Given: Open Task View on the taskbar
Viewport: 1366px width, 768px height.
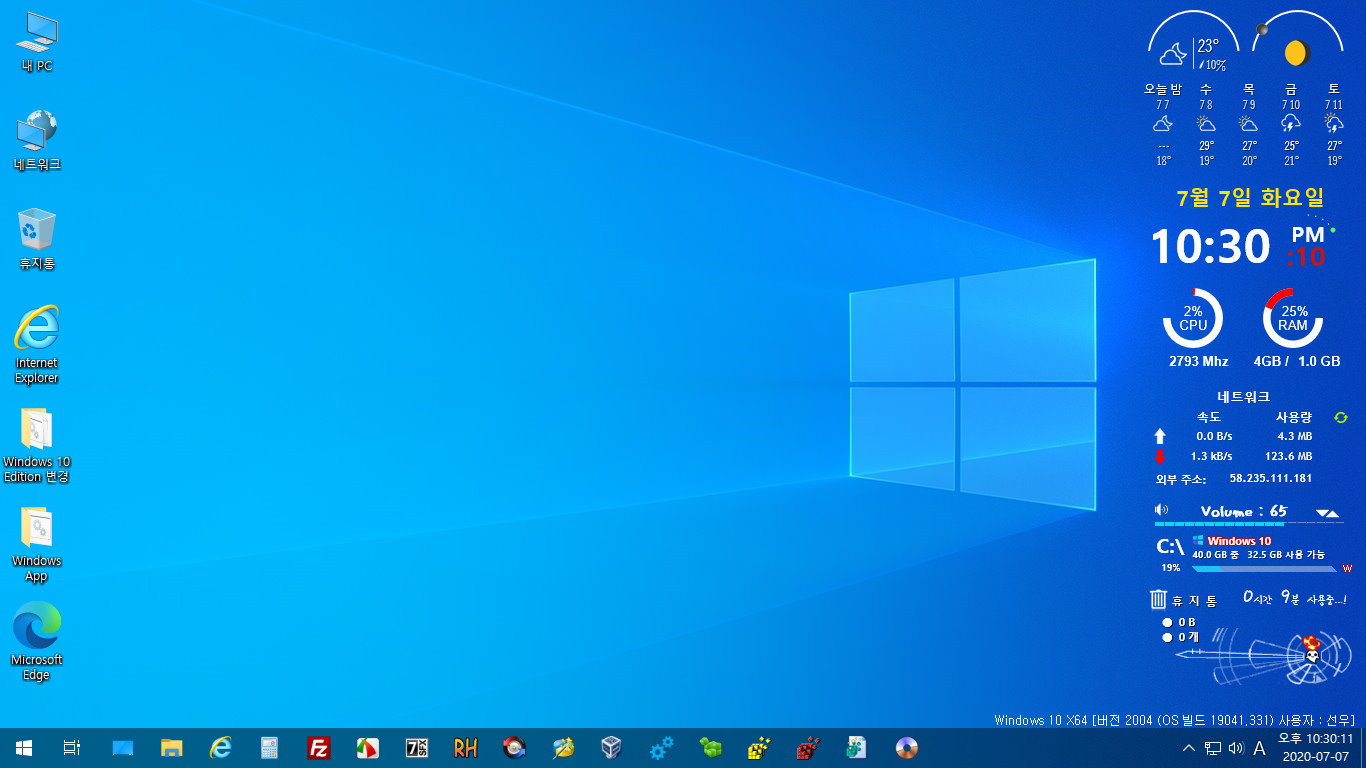Looking at the screenshot, I should [72, 748].
